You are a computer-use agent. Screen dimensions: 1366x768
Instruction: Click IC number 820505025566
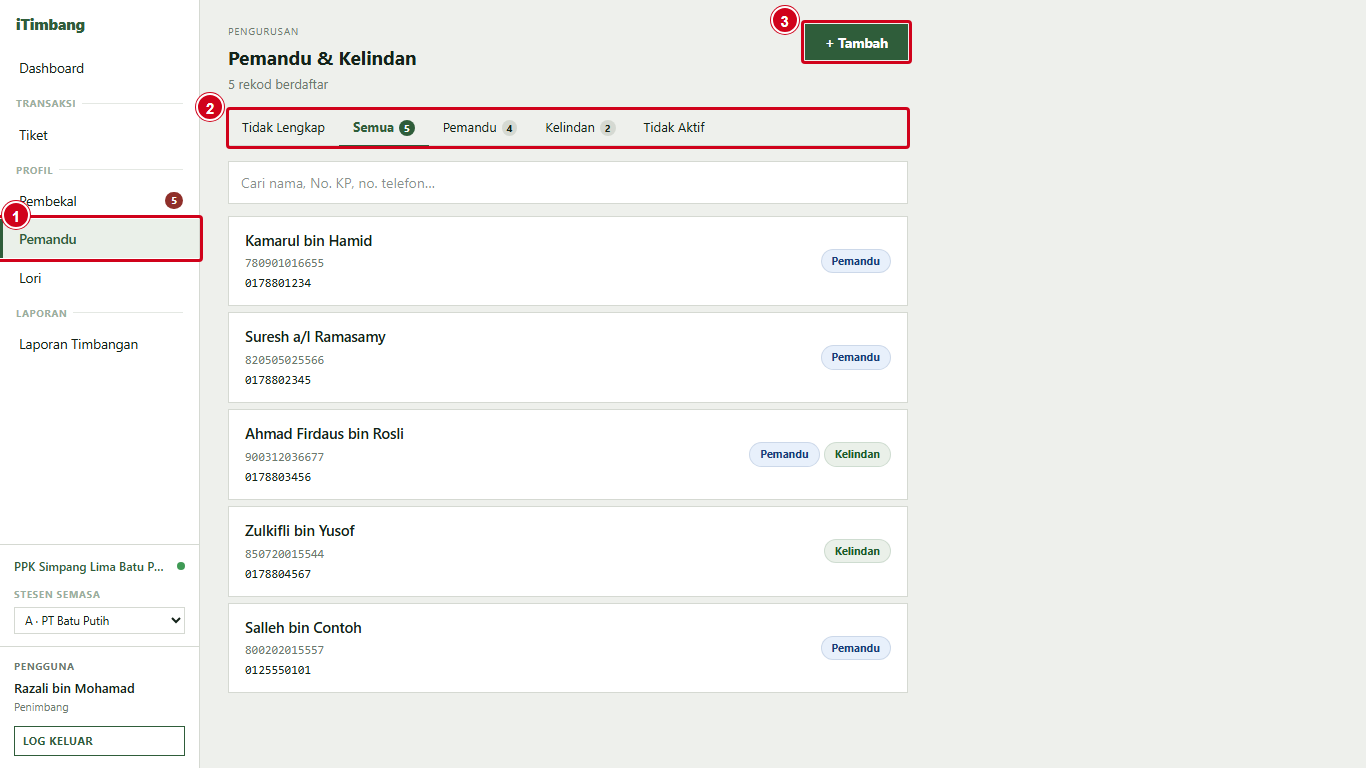coord(284,360)
